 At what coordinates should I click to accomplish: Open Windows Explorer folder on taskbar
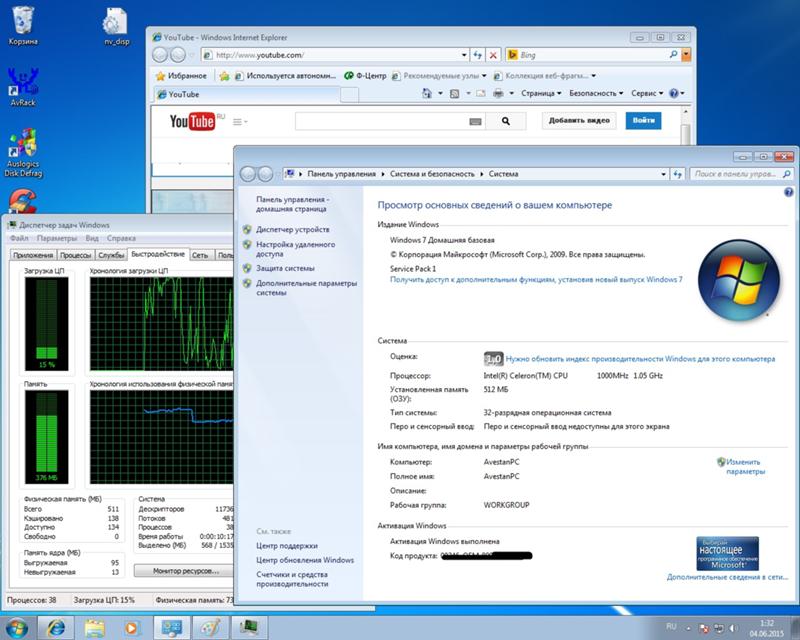94,628
